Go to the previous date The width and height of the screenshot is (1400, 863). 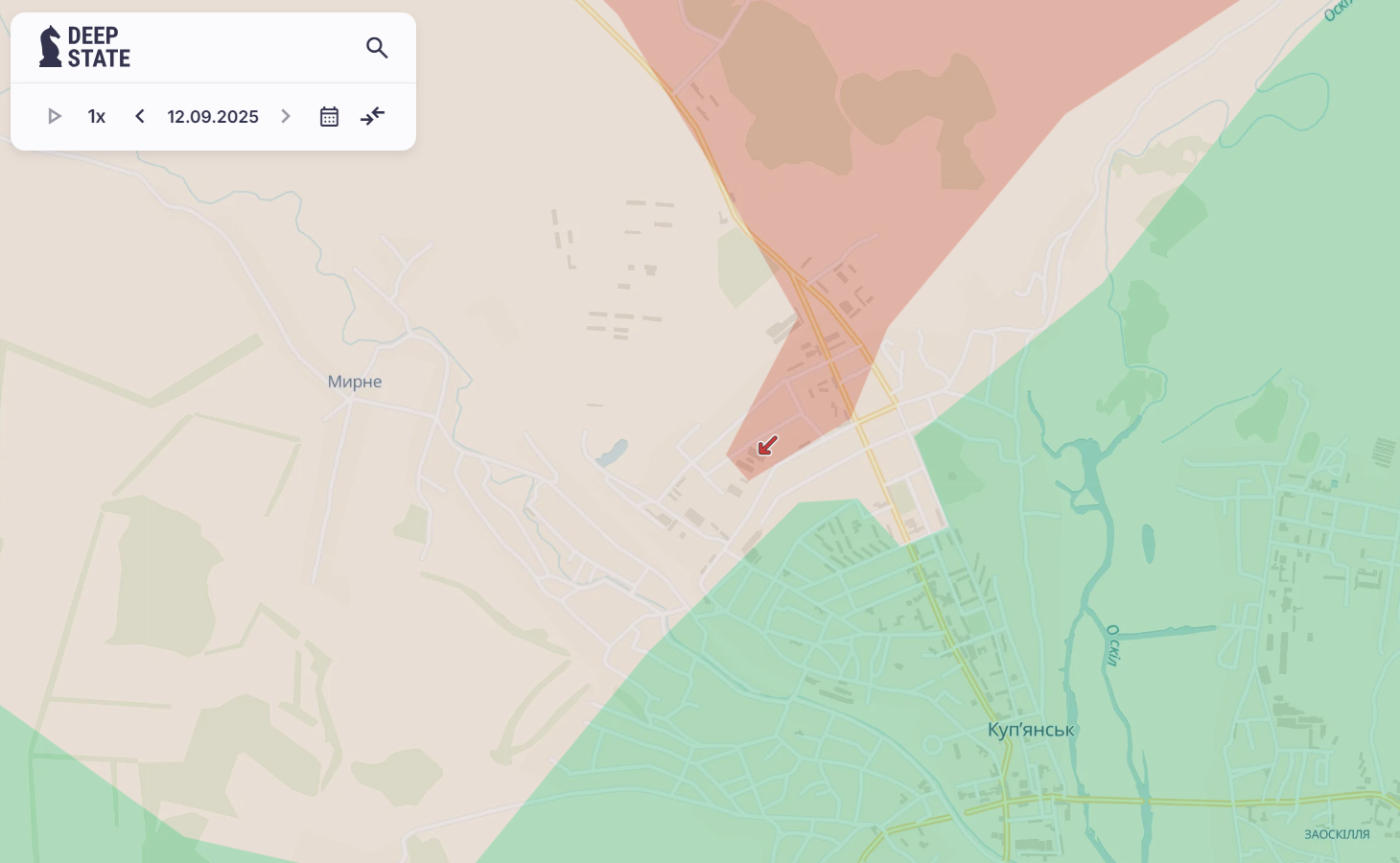pos(140,116)
